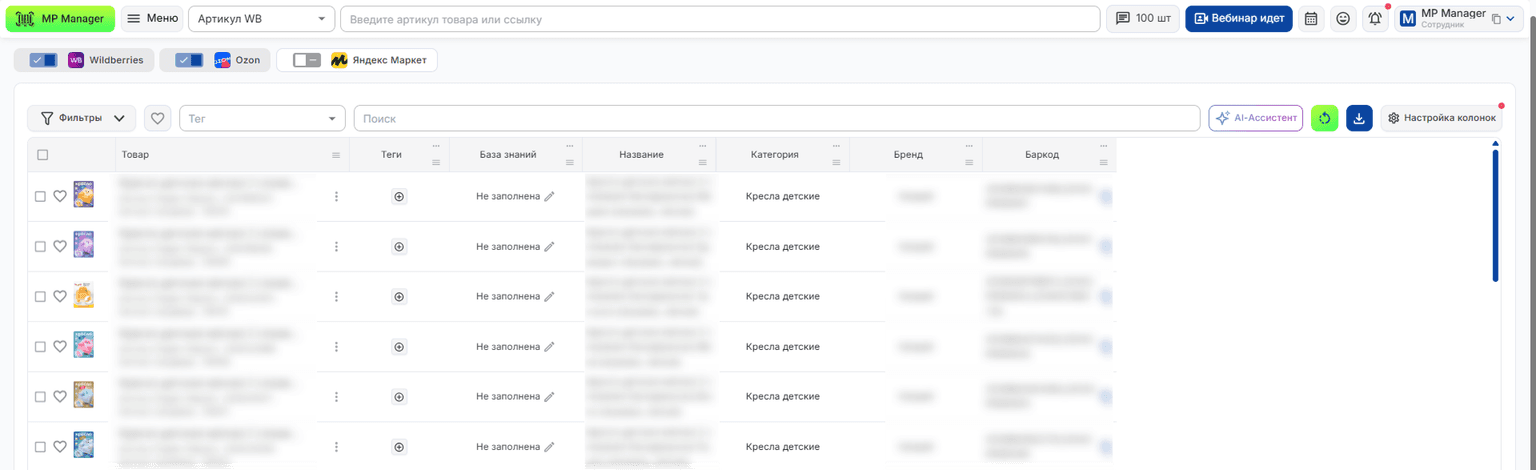Open Настройка колонок settings
Screen dimensions: 1536x470
pos(1441,118)
